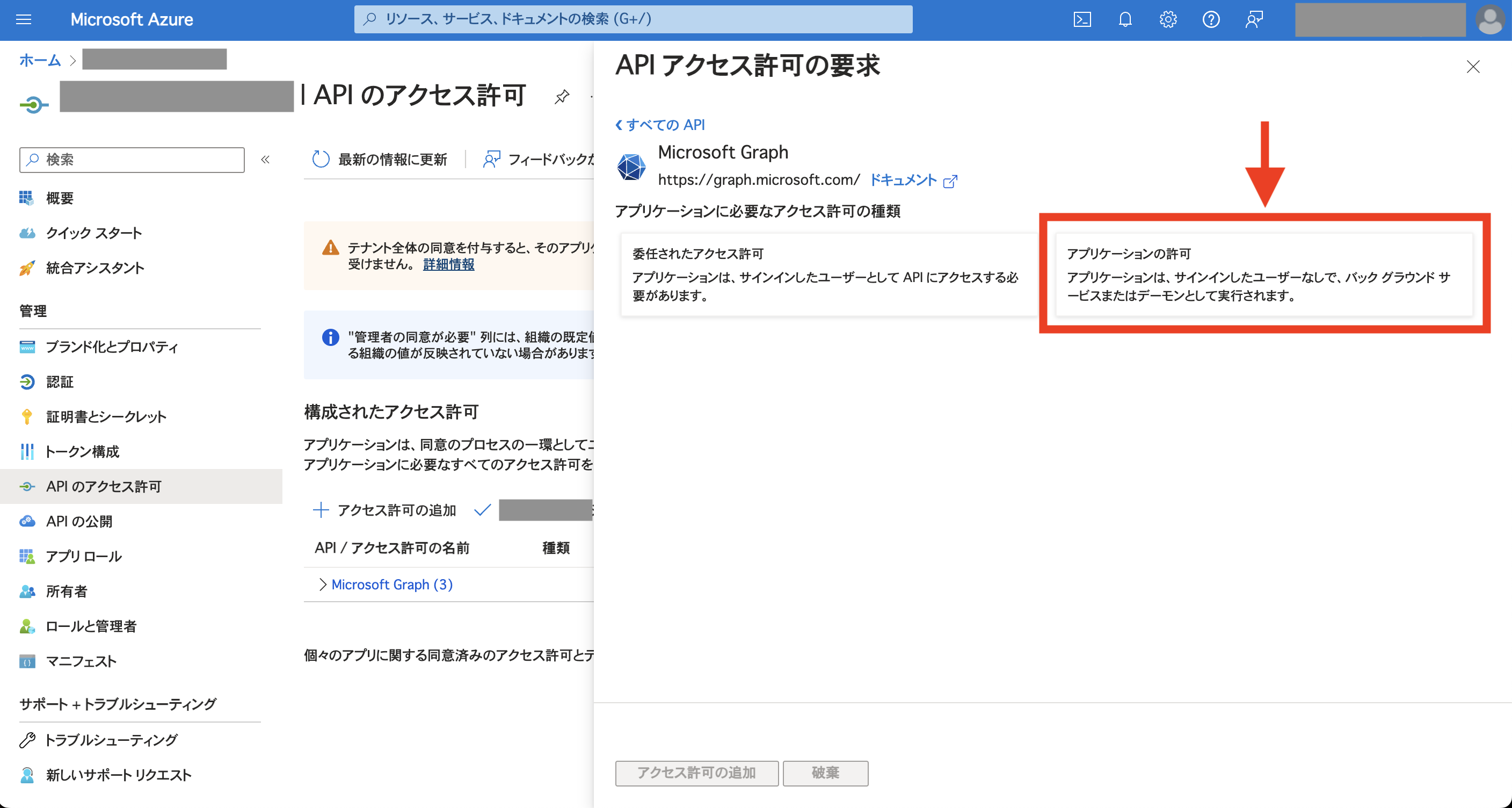This screenshot has height=808, width=1512.
Task: Open notifications bell icon
Action: tap(1125, 19)
